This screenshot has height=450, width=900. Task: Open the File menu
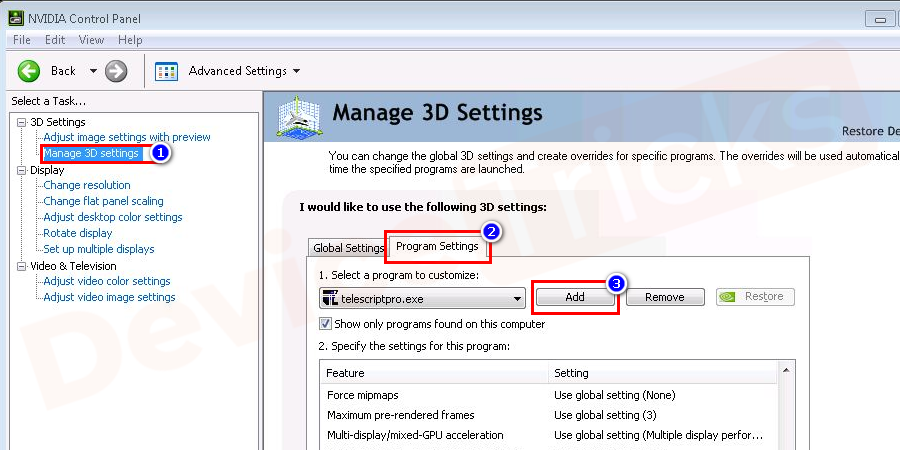[21, 40]
